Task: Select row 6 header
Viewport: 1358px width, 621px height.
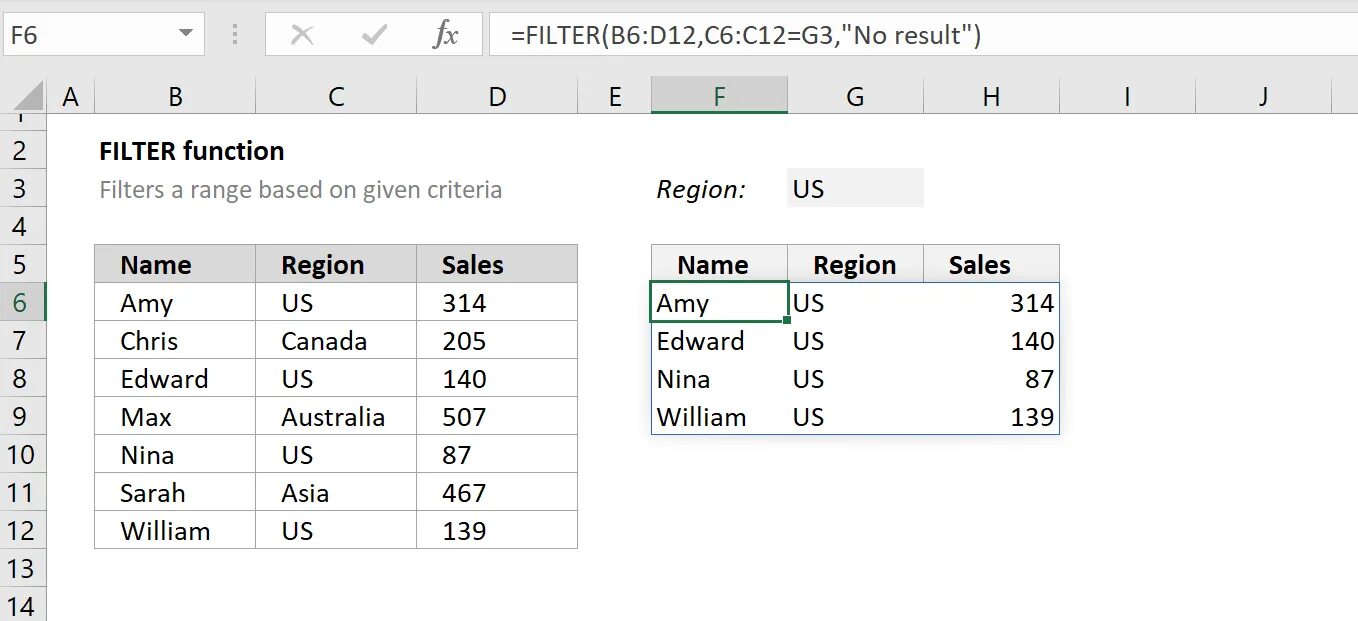Action: (22, 303)
